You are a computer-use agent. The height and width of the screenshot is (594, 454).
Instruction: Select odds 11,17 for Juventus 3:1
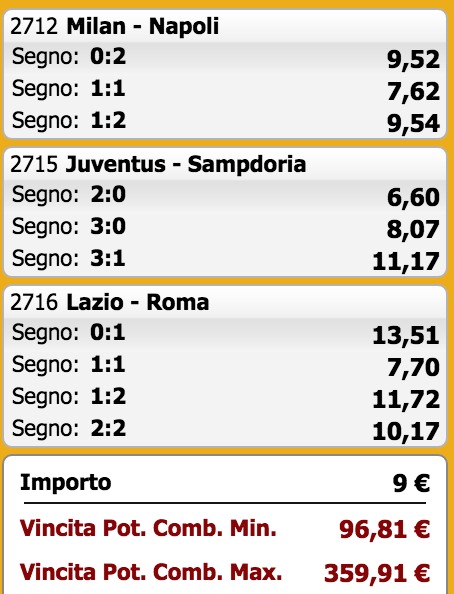pos(406,261)
